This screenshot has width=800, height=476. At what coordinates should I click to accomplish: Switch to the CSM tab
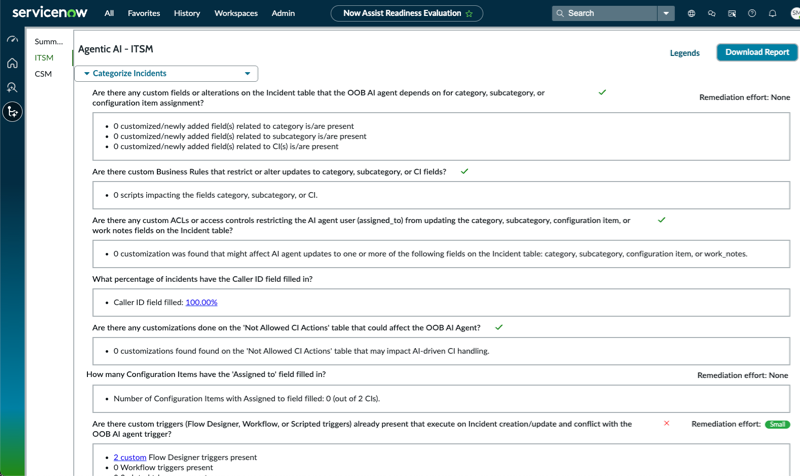[43, 74]
